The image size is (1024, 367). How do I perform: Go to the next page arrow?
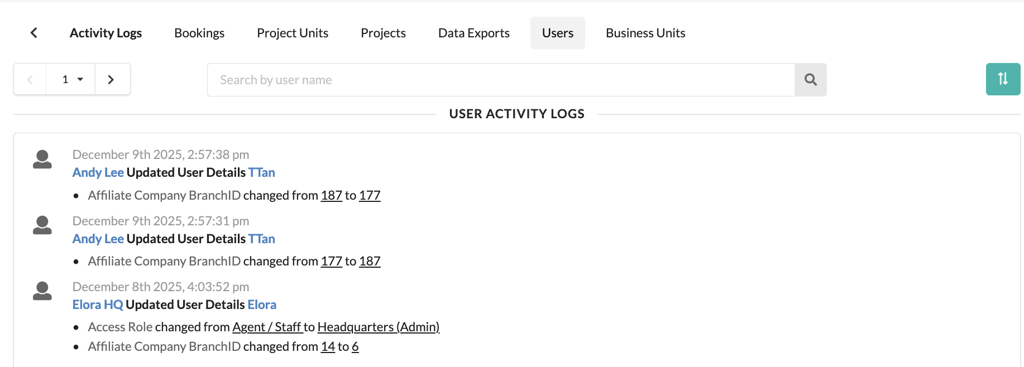pos(112,80)
